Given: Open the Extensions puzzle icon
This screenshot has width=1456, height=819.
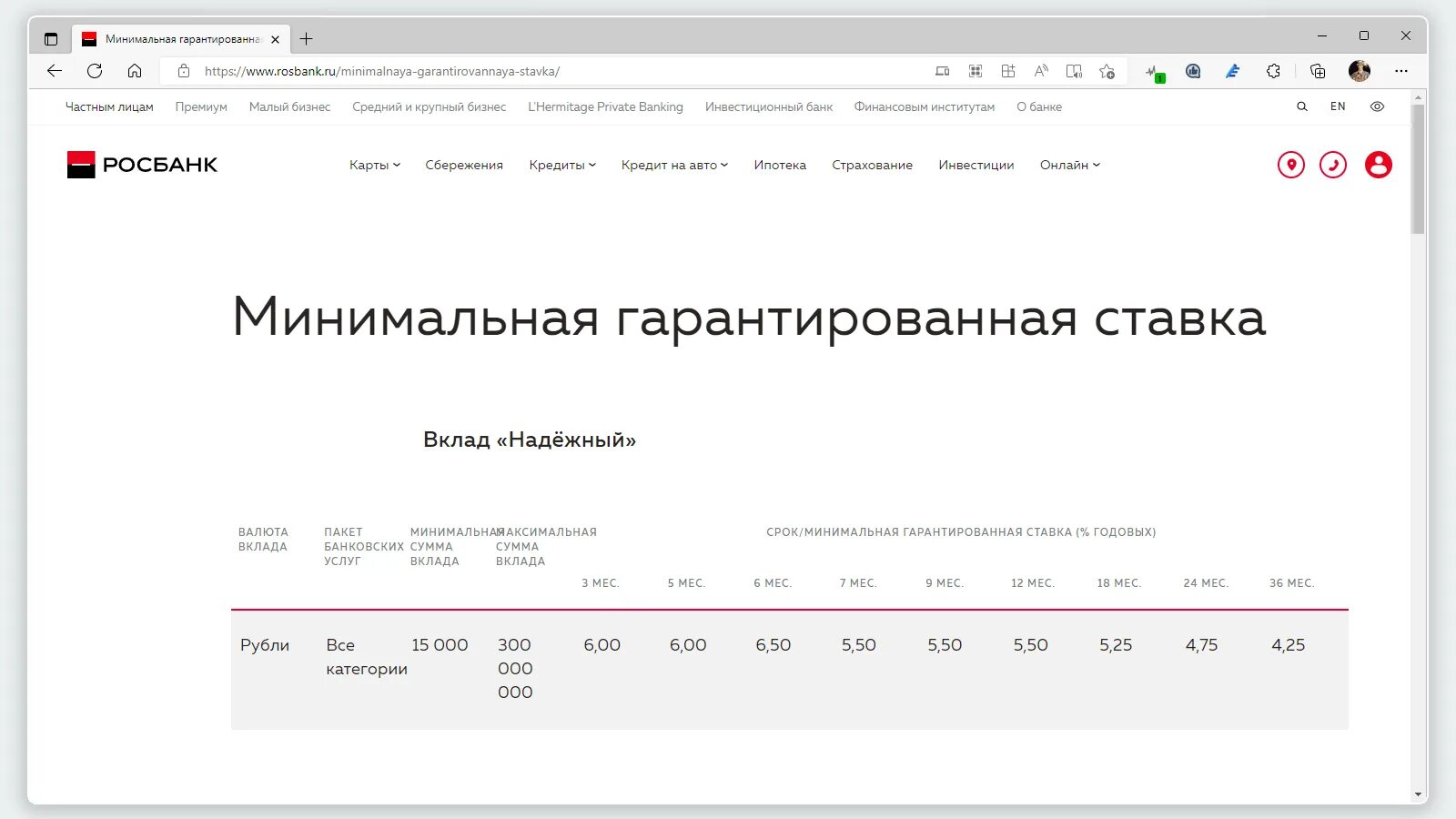Looking at the screenshot, I should pyautogui.click(x=1273, y=71).
